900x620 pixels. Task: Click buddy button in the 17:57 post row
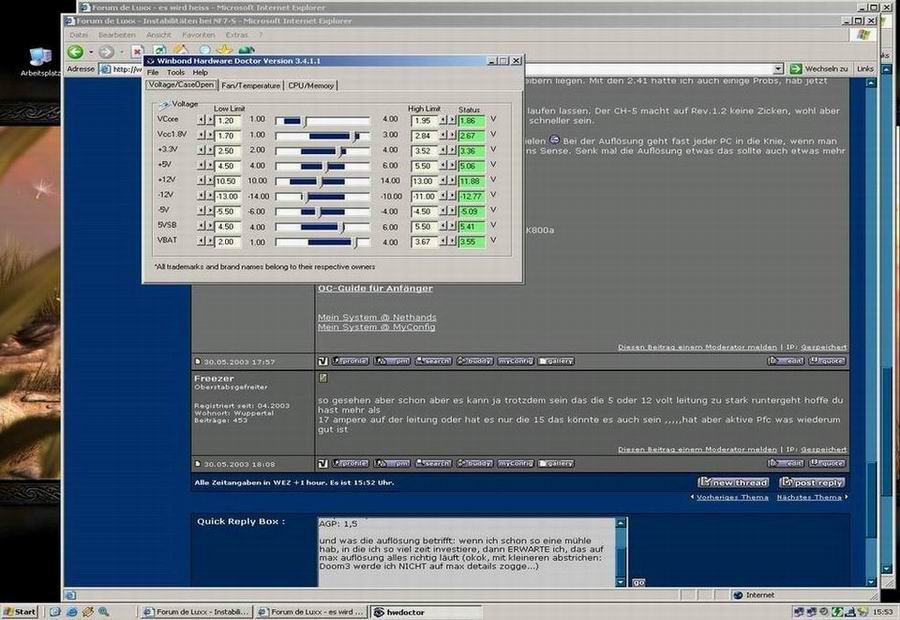475,361
